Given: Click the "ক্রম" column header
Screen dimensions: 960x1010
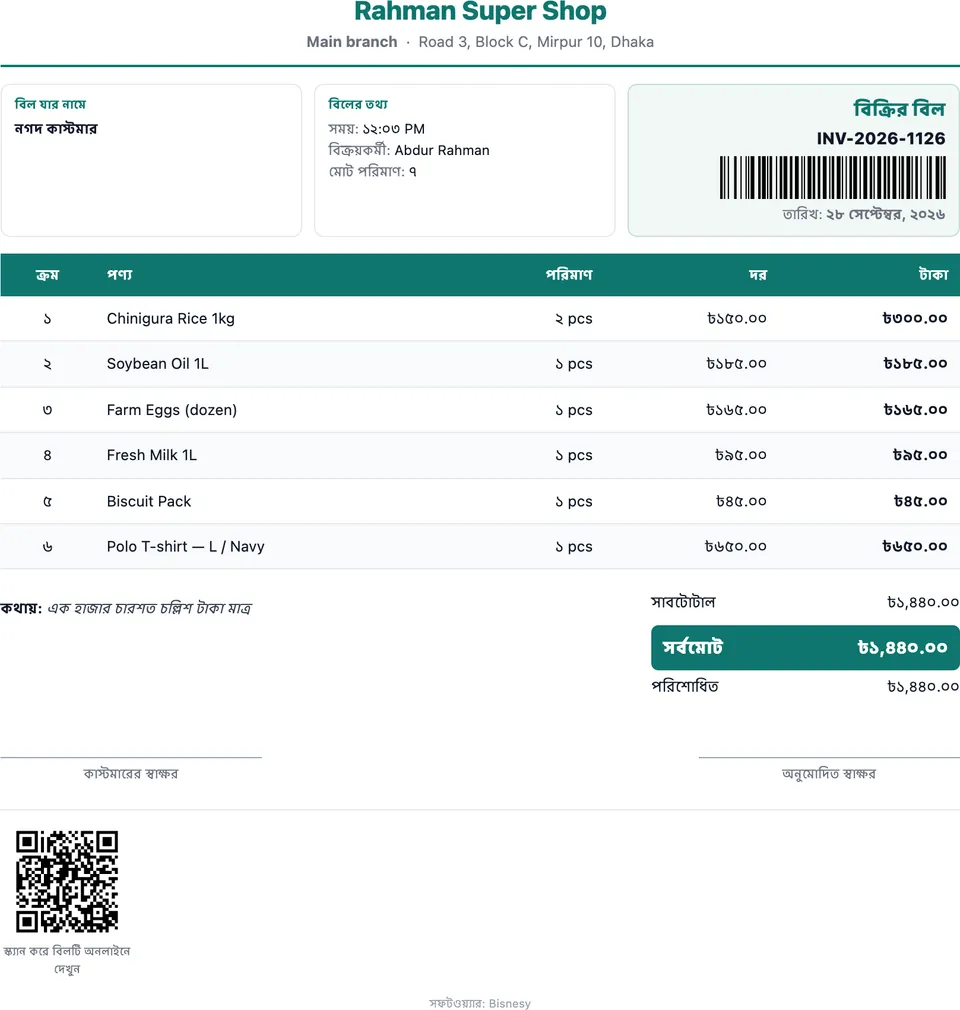Looking at the screenshot, I should click(x=47, y=275).
